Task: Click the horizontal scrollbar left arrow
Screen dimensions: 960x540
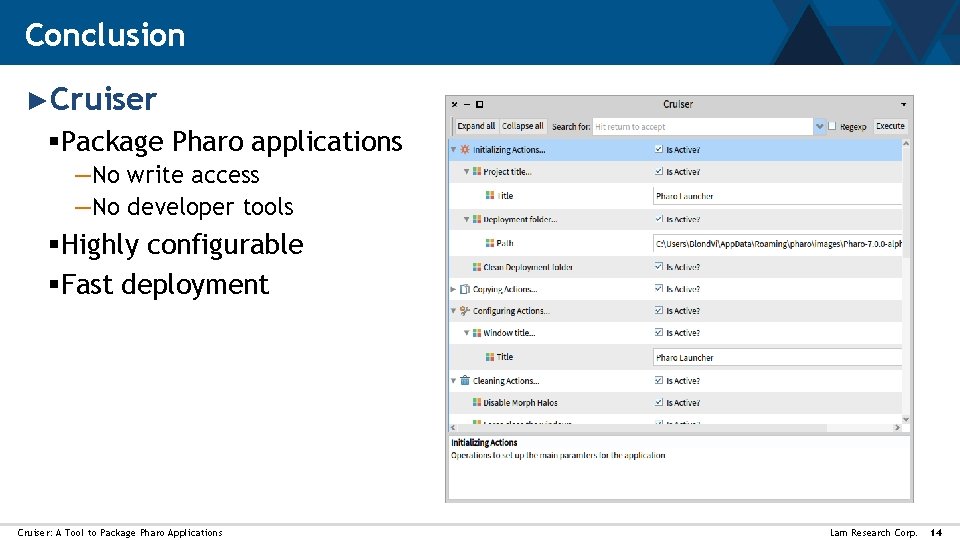Action: click(454, 427)
